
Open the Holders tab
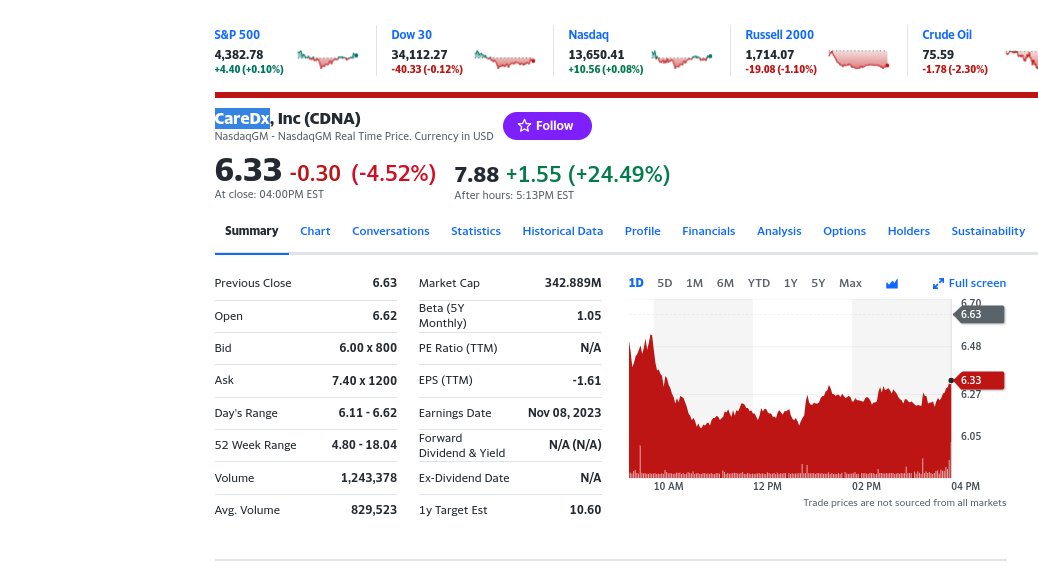[909, 231]
